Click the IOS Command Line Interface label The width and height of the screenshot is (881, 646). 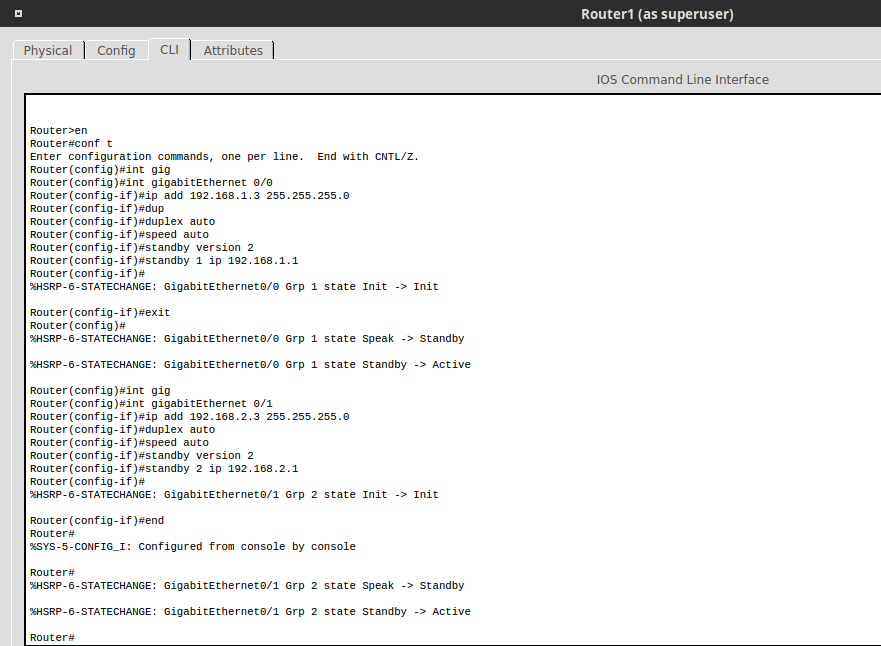[682, 79]
